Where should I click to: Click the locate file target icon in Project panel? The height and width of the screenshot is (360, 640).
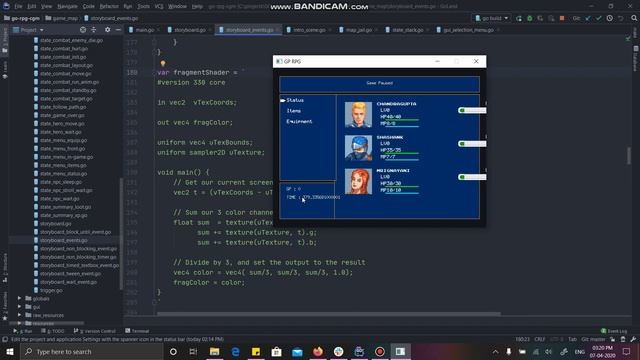(83, 30)
